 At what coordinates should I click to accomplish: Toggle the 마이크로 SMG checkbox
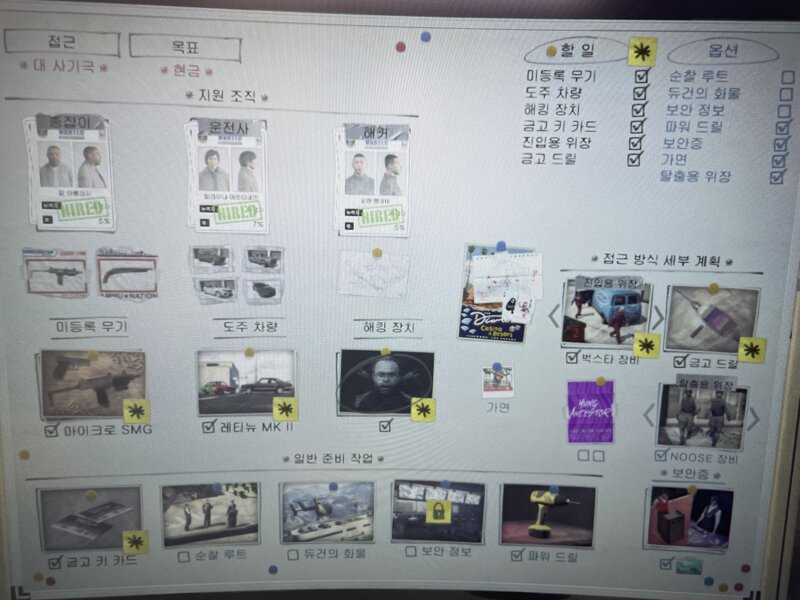52,430
